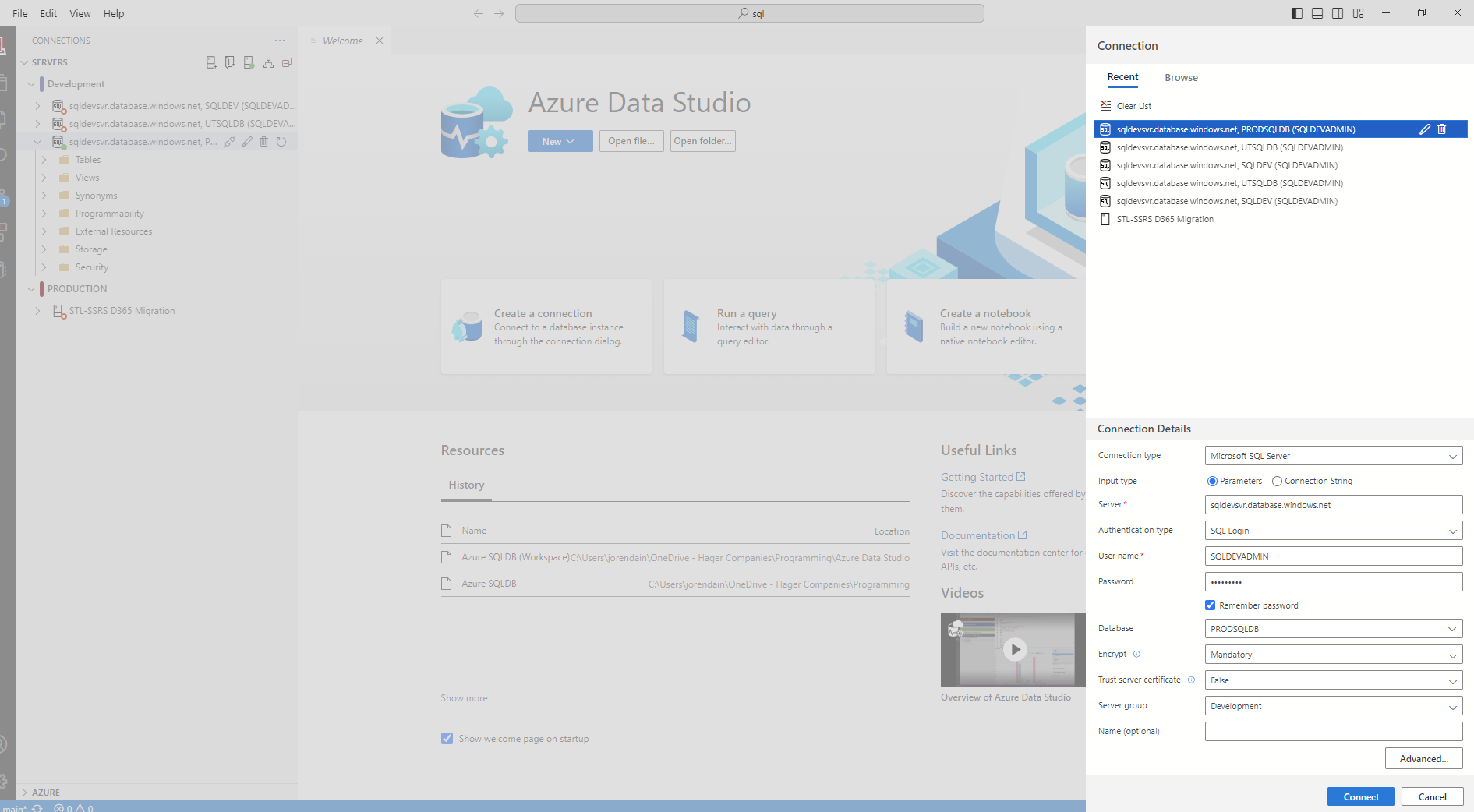Screen dimensions: 1474x812
Task: Toggle the panel layout icon
Action: (x=1317, y=13)
